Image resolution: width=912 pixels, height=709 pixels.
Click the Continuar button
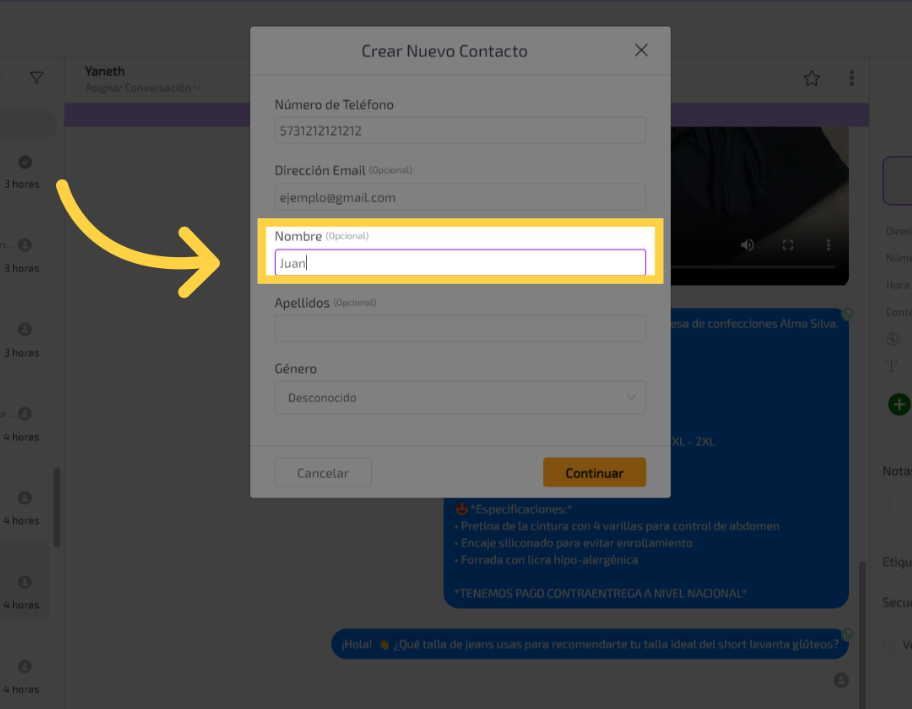[594, 473]
